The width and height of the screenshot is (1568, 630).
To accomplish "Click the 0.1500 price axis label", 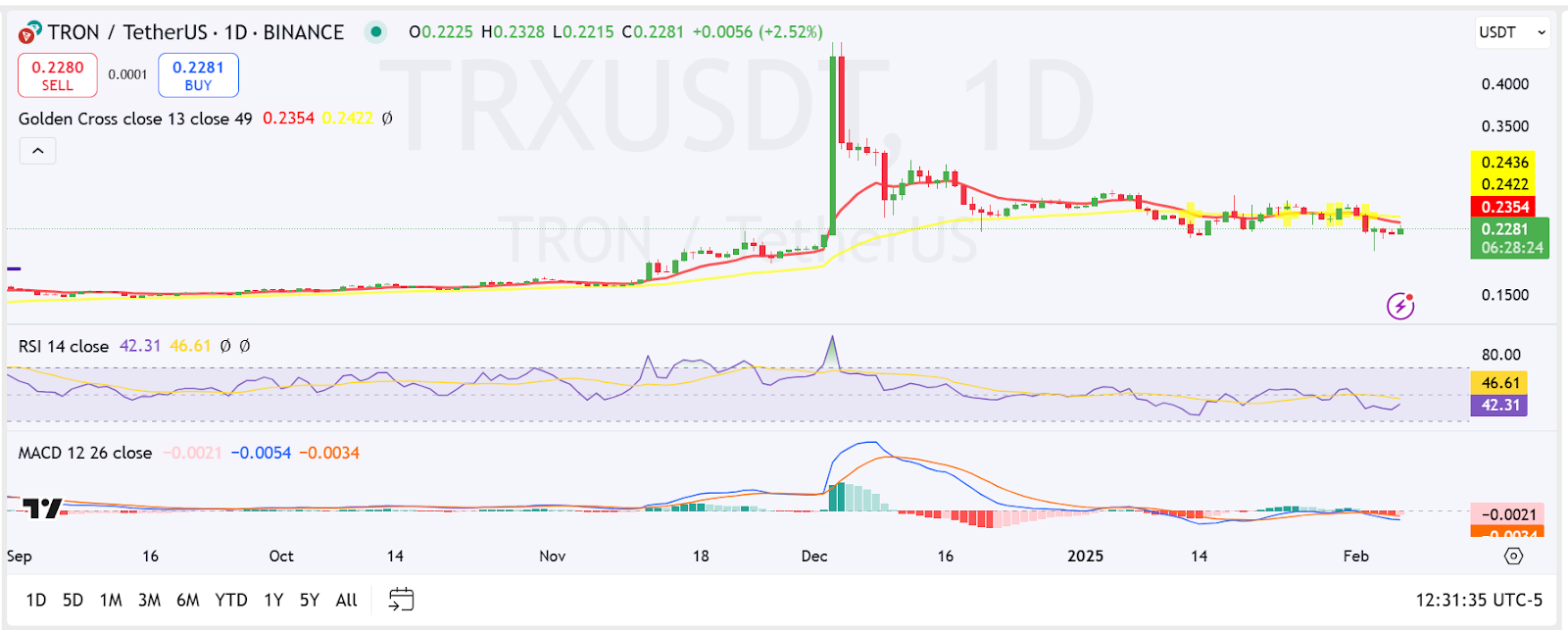I will tap(1505, 295).
